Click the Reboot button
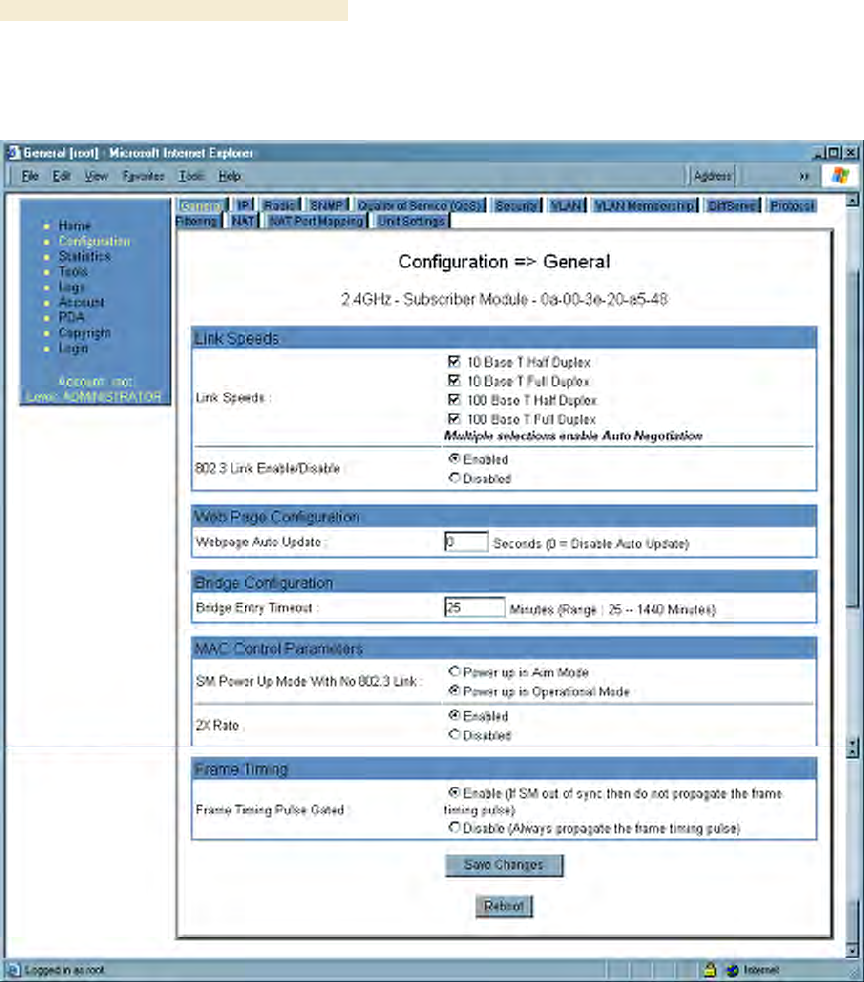The height and width of the screenshot is (982, 864). point(504,906)
